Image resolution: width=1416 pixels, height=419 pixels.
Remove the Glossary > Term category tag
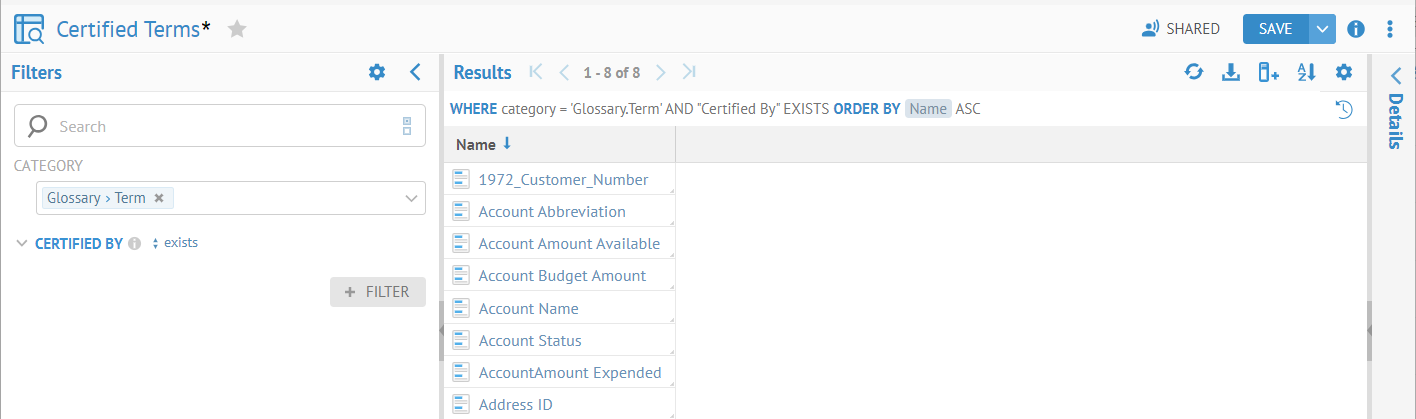coord(159,198)
